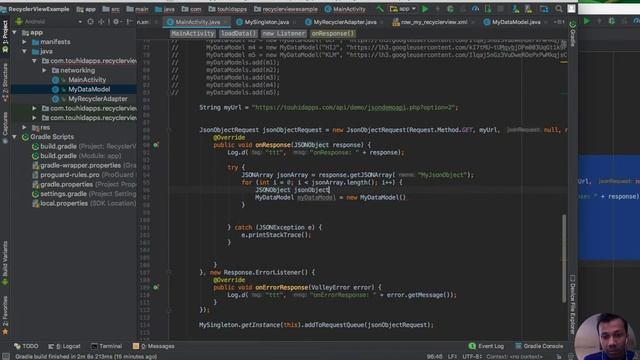
Task: Click the status bar bottom-left tool window icon
Action: [x=6, y=356]
